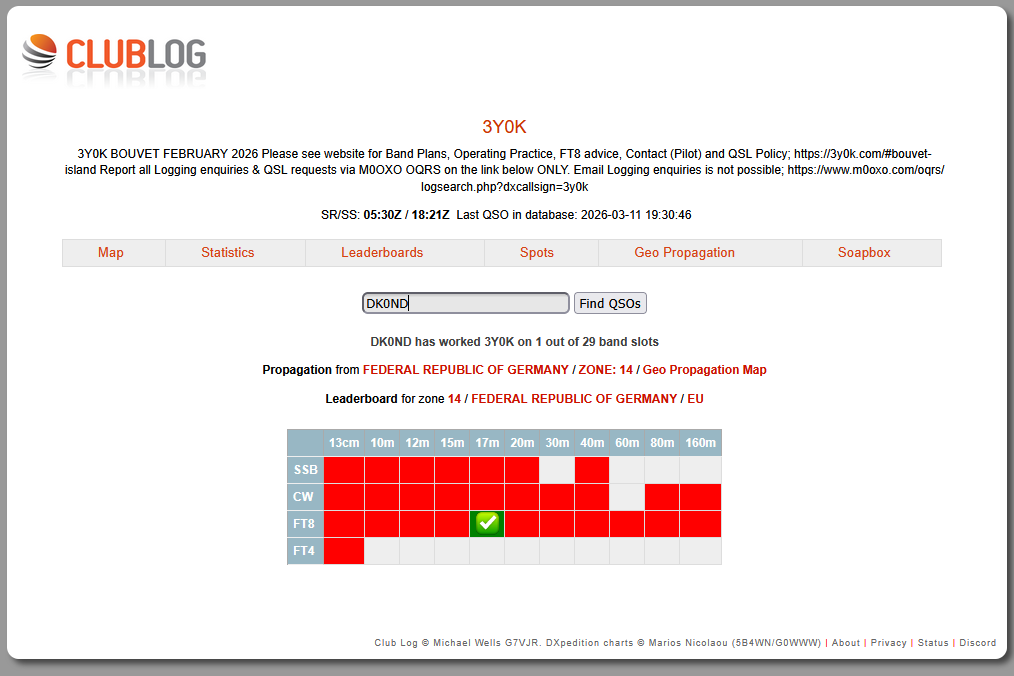The width and height of the screenshot is (1014, 676).
Task: Open the About footer link
Action: pos(846,643)
